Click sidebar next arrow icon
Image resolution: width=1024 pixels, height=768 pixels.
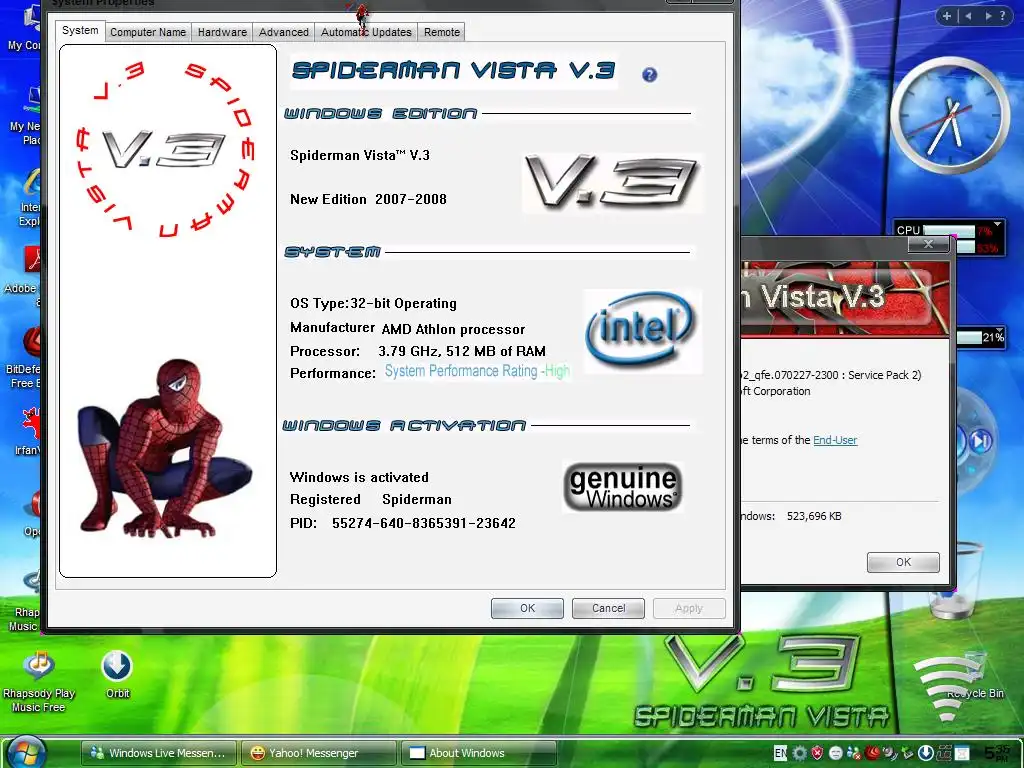click(x=988, y=16)
